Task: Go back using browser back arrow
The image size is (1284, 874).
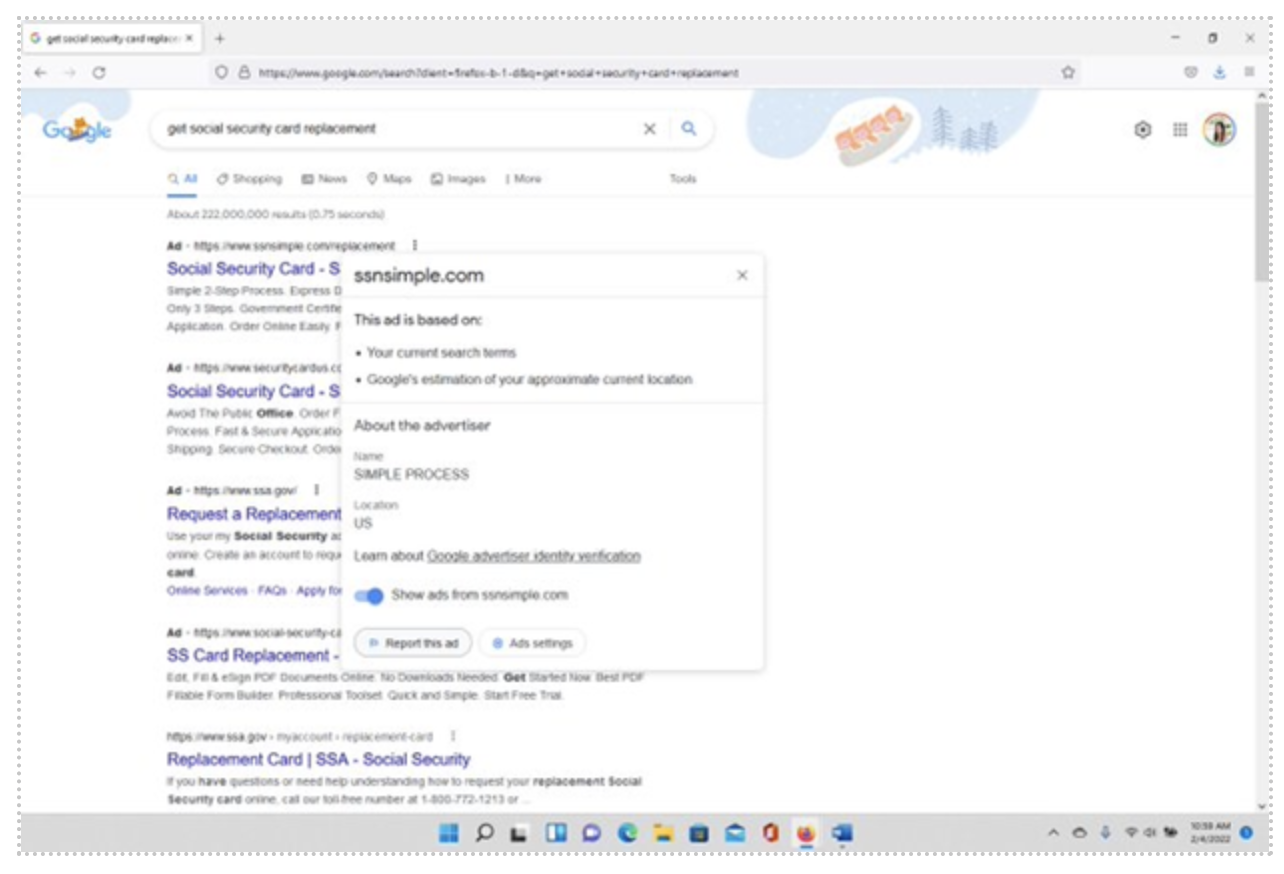Action: tap(39, 73)
